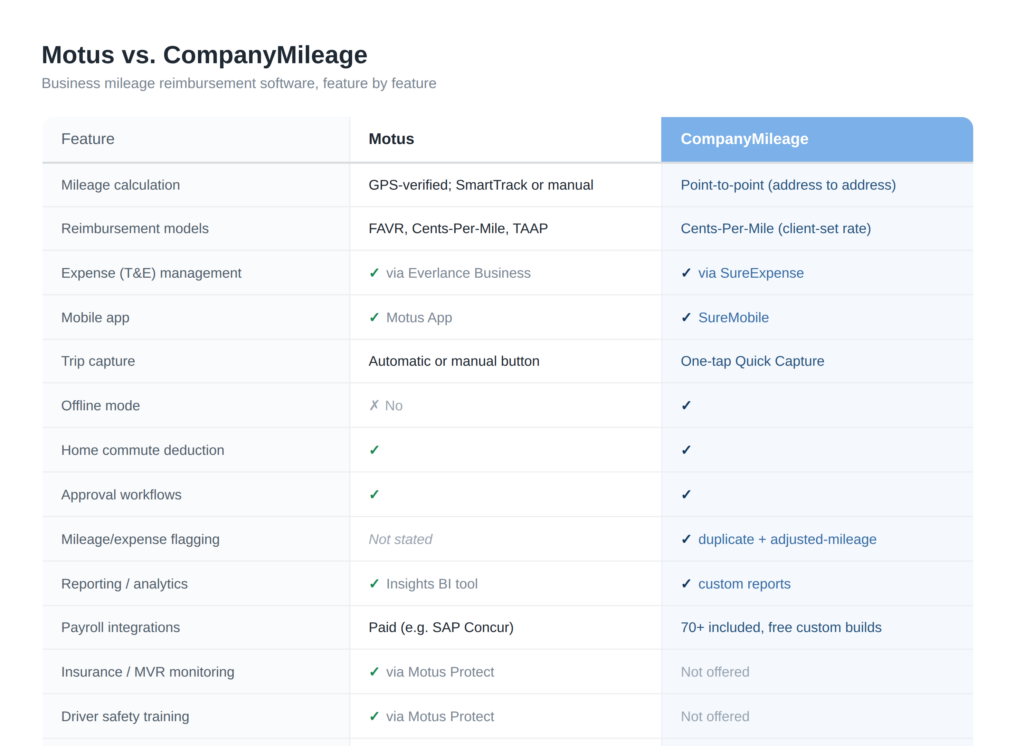This screenshot has height=746, width=1024.
Task: Select 'Mileage/expense flagging' row label
Action: coord(140,540)
